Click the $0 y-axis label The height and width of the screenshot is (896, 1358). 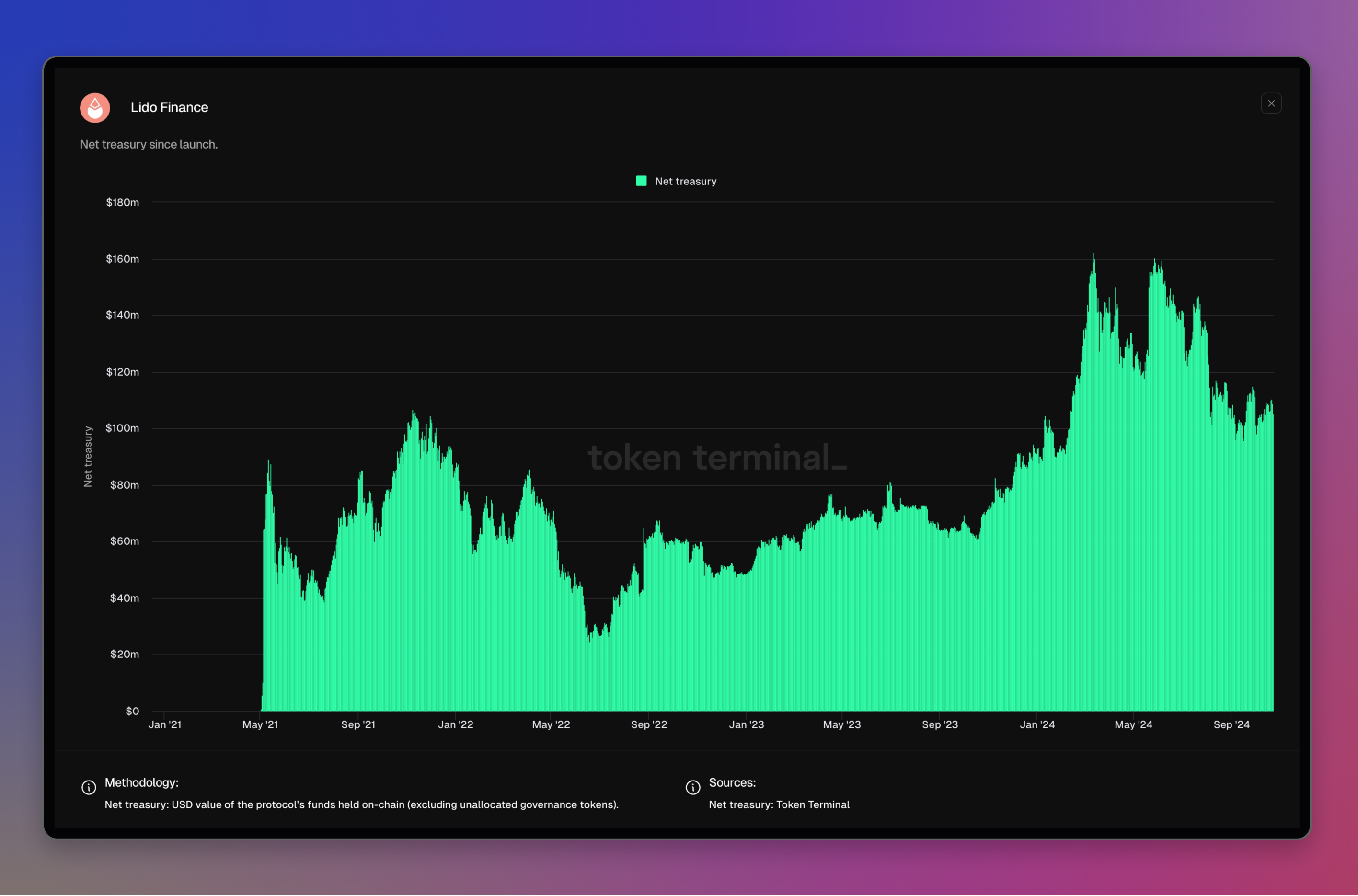tap(132, 712)
